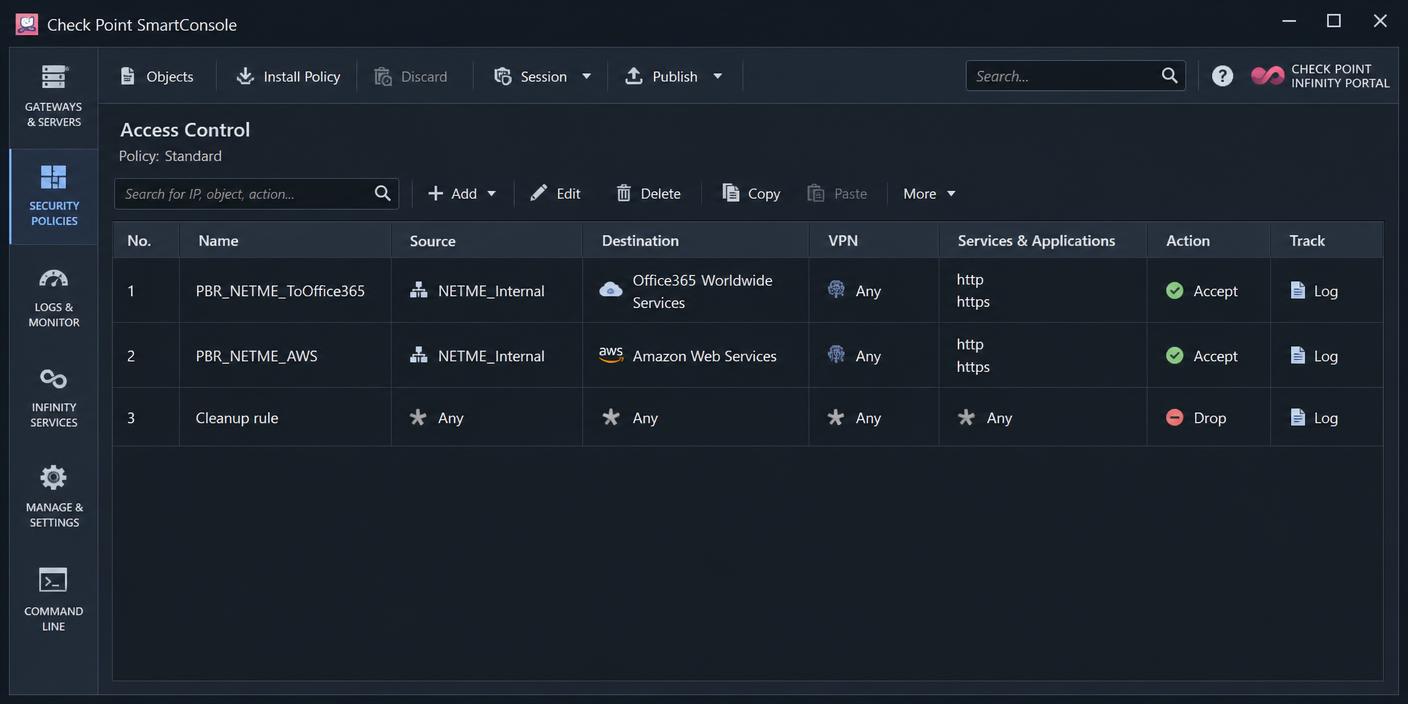Click magnifier in rule search field
1408x704 pixels.
pos(382,193)
